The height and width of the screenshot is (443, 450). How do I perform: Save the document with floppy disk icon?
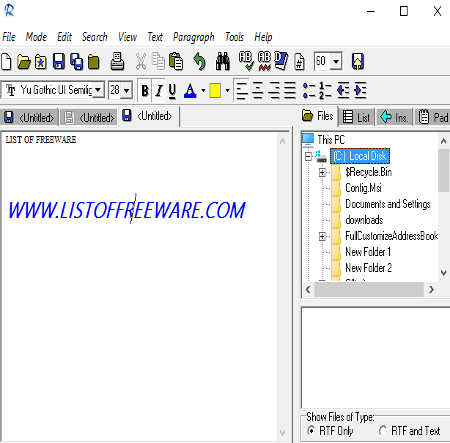(x=59, y=62)
